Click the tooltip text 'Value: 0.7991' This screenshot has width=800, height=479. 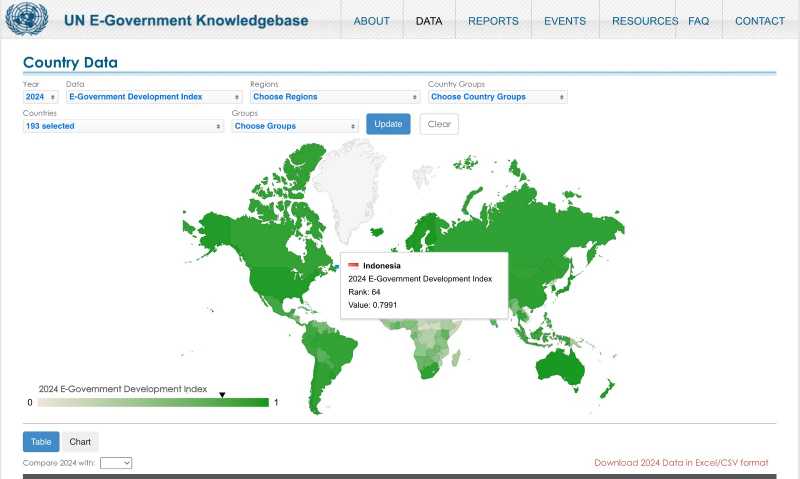pos(372,305)
